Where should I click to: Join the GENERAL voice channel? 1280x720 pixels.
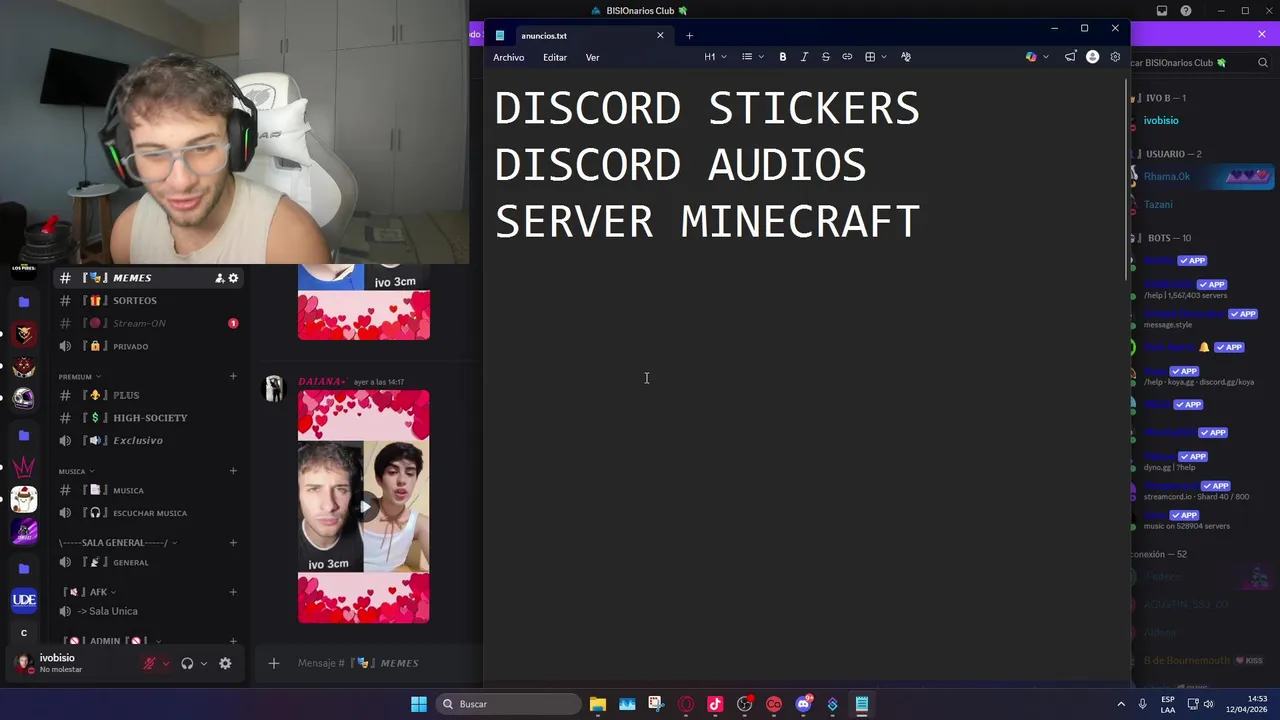click(x=149, y=562)
